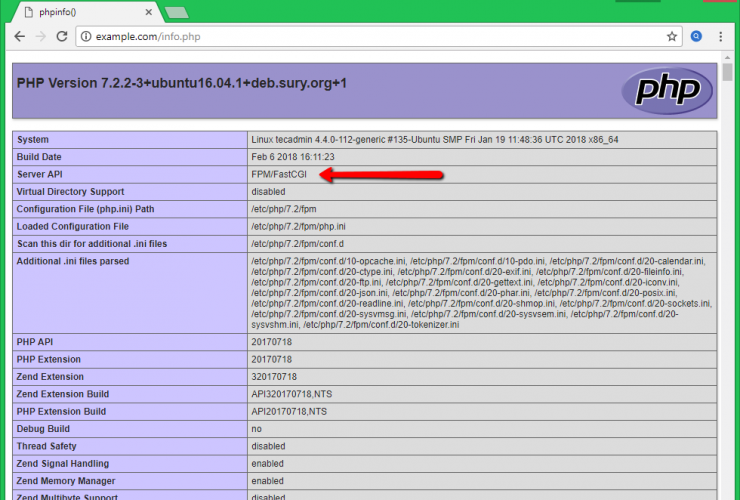Viewport: 740px width, 500px height.
Task: View site information icon in address bar
Action: 87,36
